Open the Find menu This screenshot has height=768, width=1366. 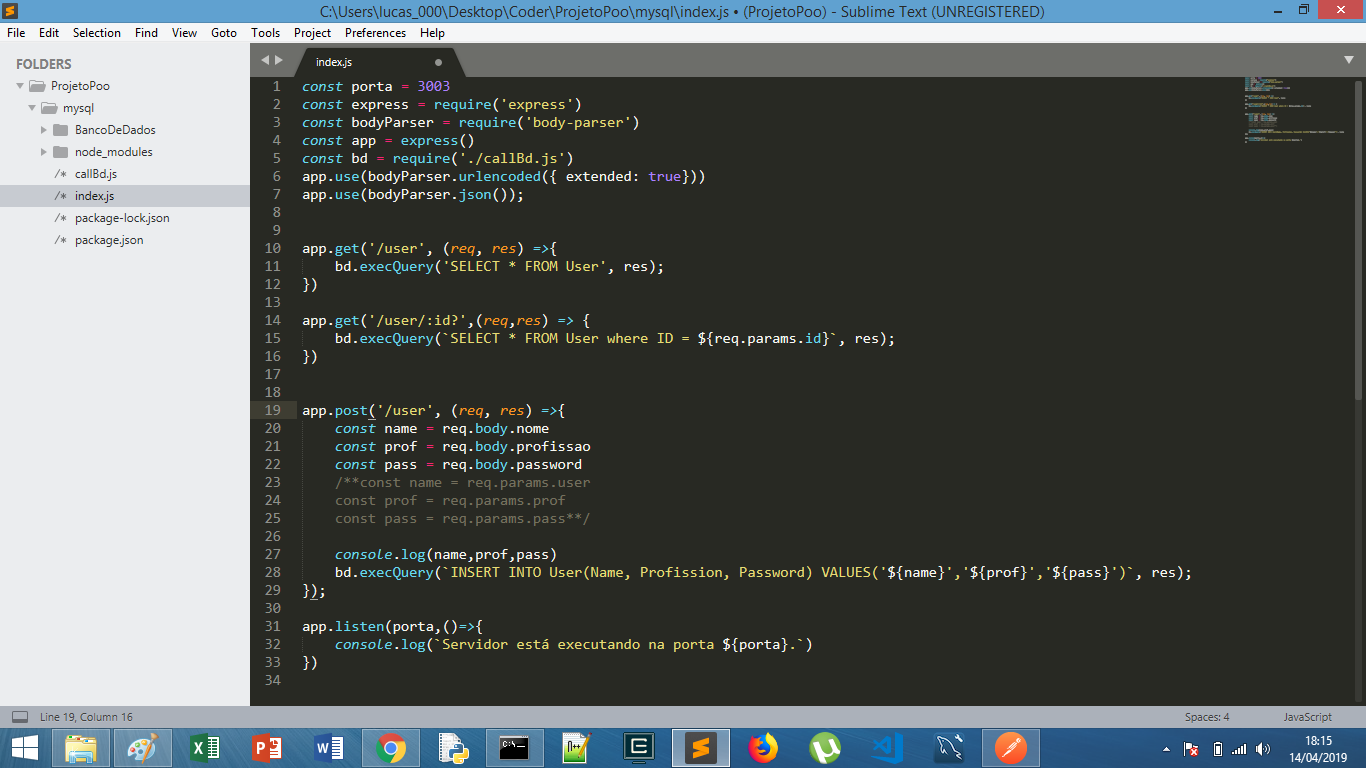[x=146, y=33]
